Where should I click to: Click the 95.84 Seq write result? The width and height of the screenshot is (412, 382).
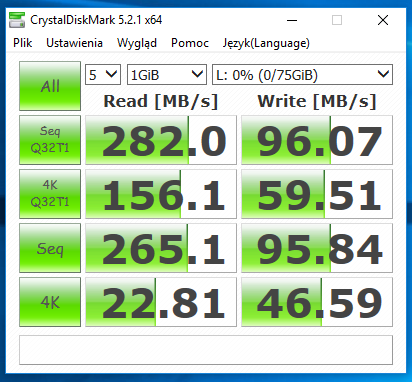317,248
